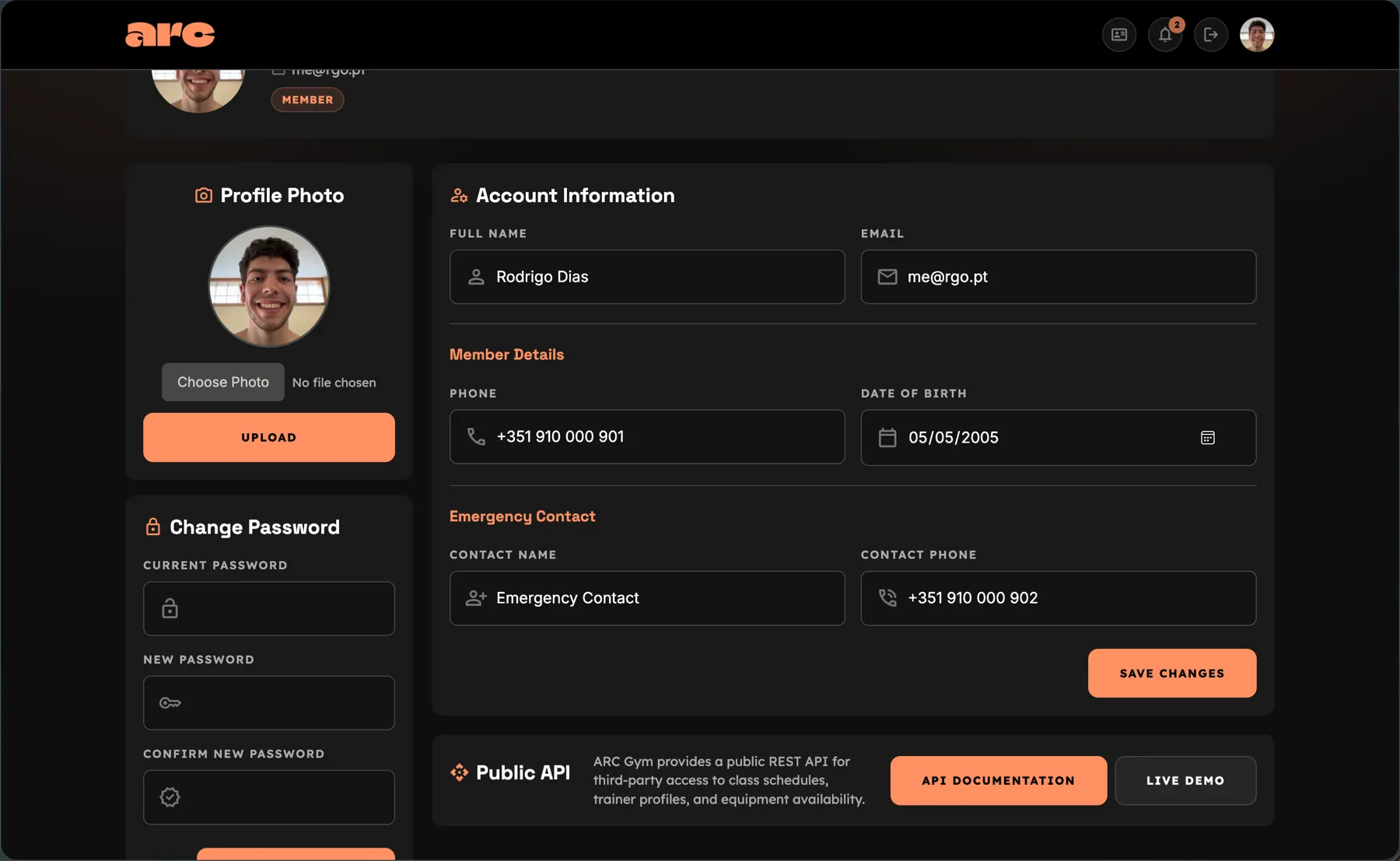Click the No file chosen text
The image size is (1400, 861).
(334, 383)
